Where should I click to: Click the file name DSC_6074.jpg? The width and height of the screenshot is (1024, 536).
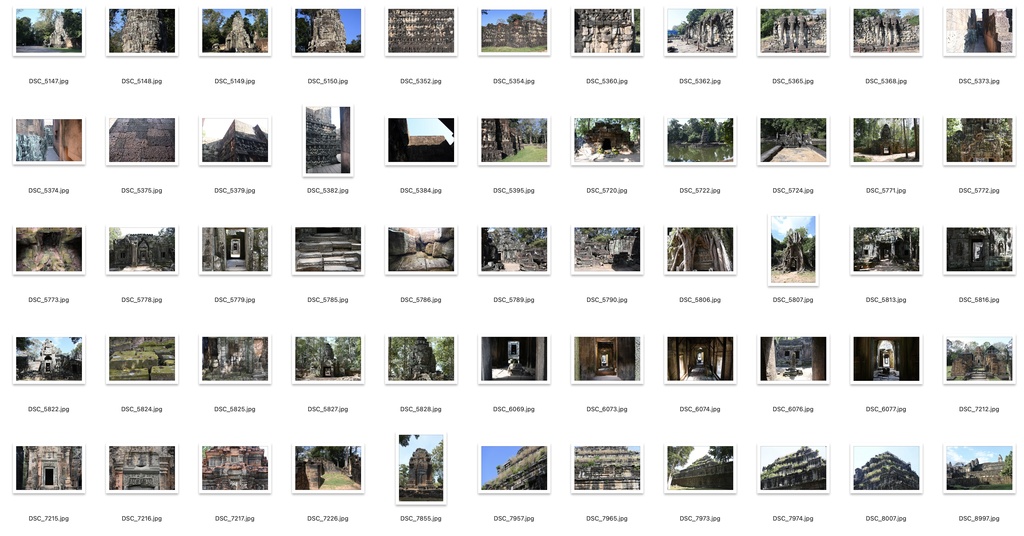click(x=700, y=409)
